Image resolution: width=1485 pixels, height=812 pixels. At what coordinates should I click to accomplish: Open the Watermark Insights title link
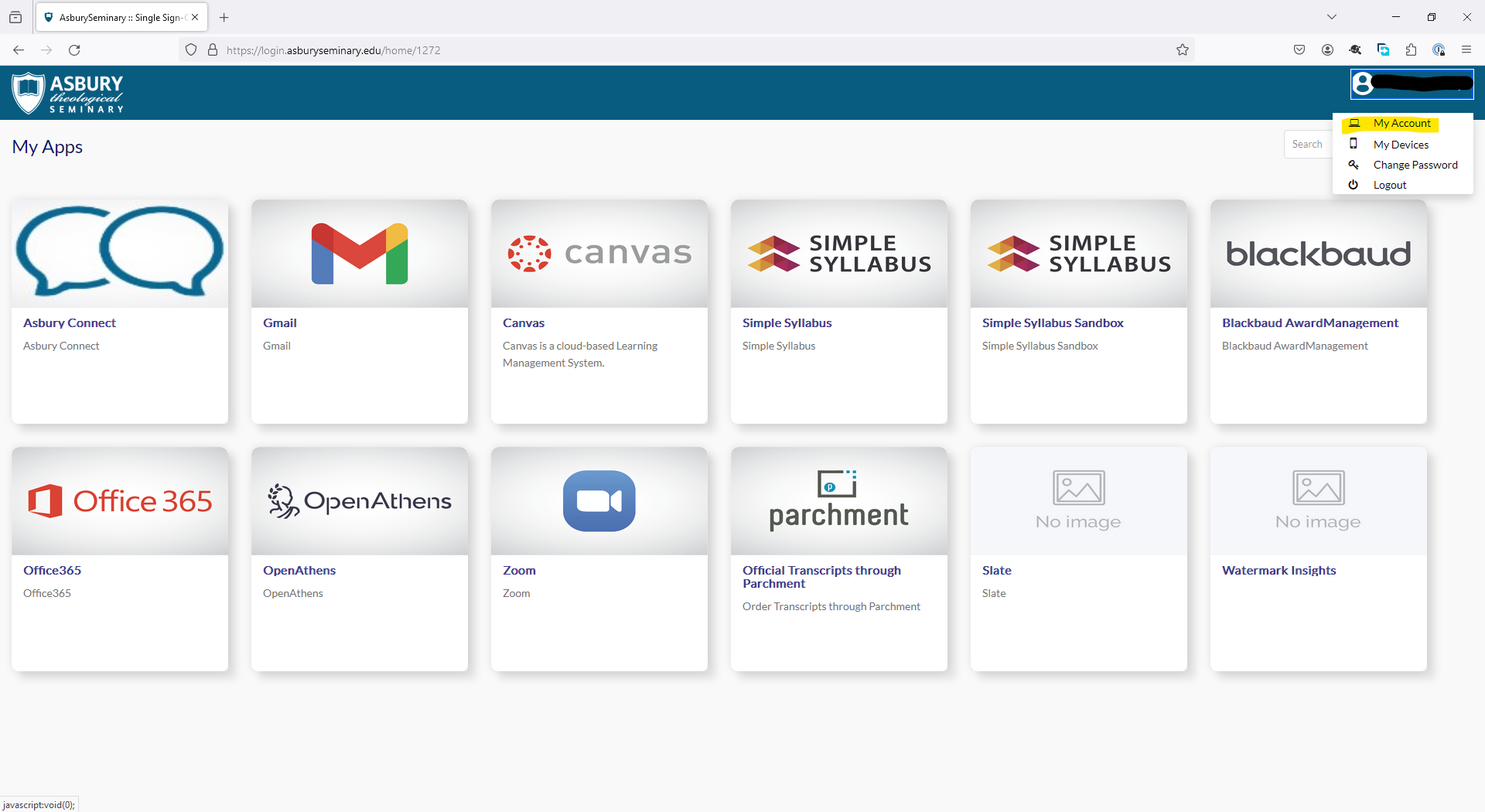1279,571
